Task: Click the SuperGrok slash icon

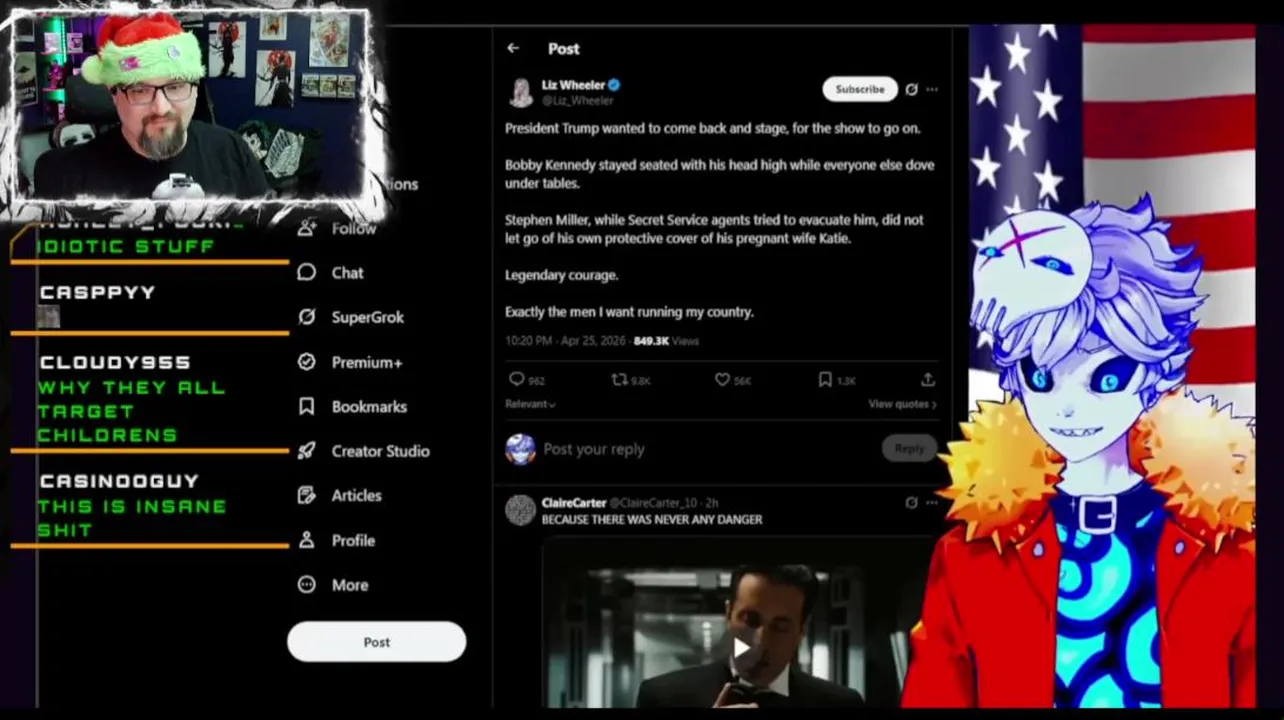Action: 307,317
